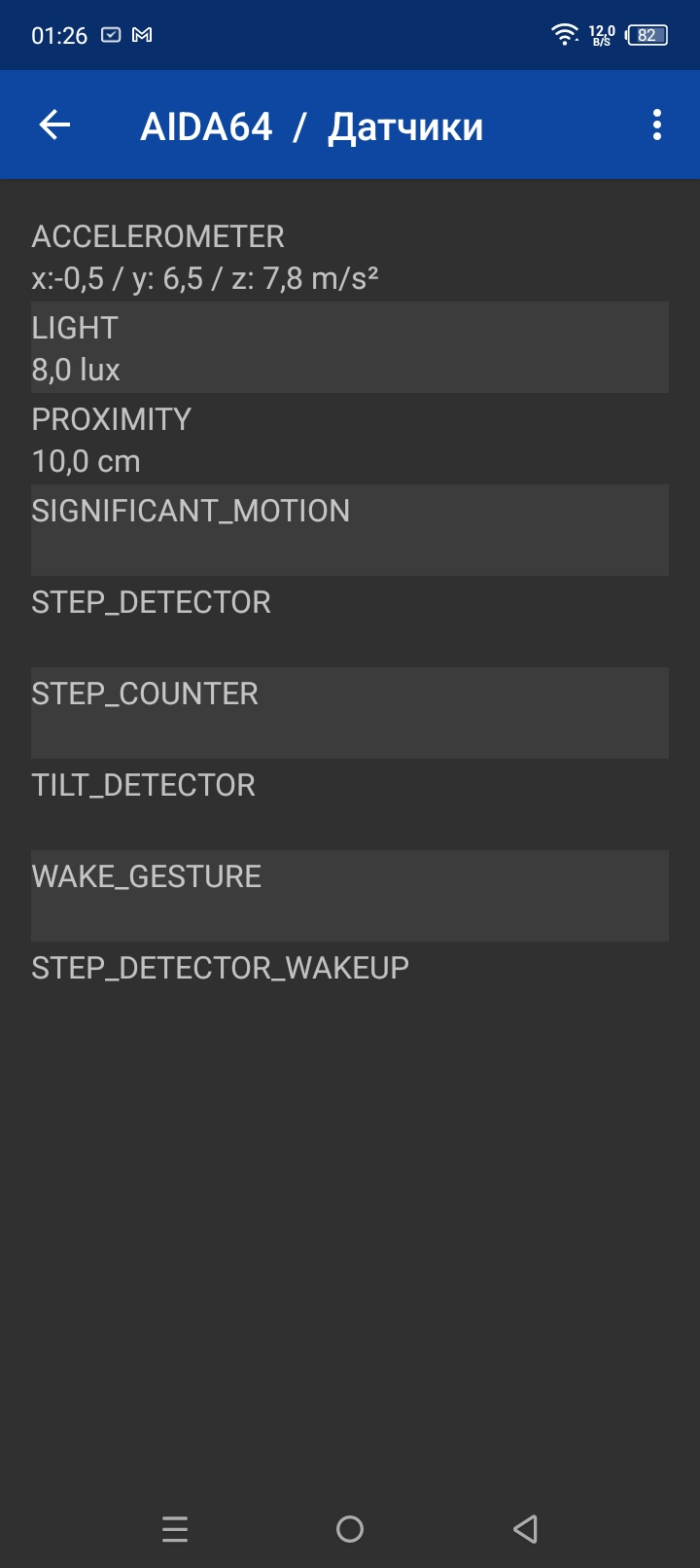The height and width of the screenshot is (1568, 700).
Task: Tap the network speed indicator
Action: point(602,36)
